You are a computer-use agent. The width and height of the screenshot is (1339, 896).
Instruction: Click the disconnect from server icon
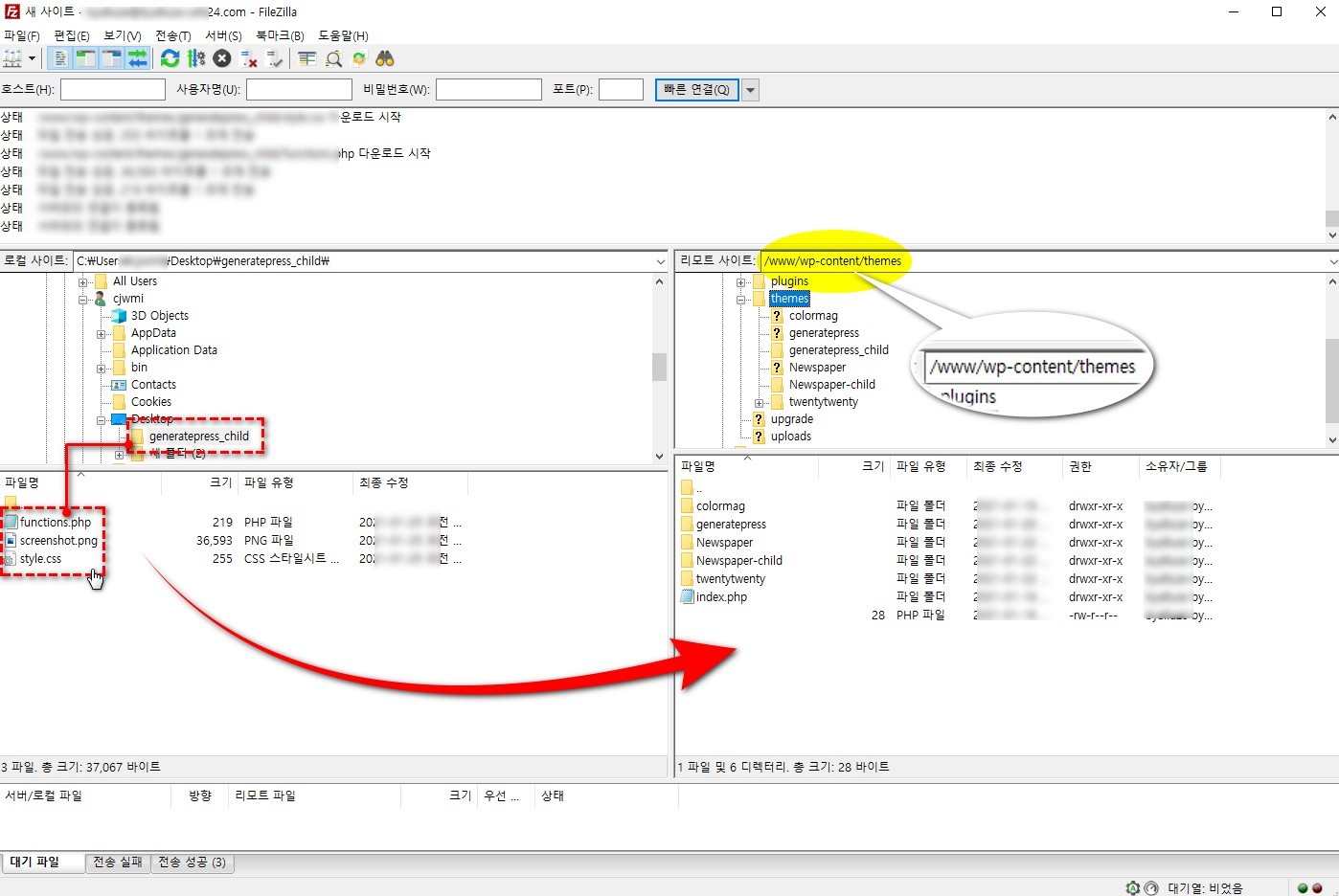[249, 58]
